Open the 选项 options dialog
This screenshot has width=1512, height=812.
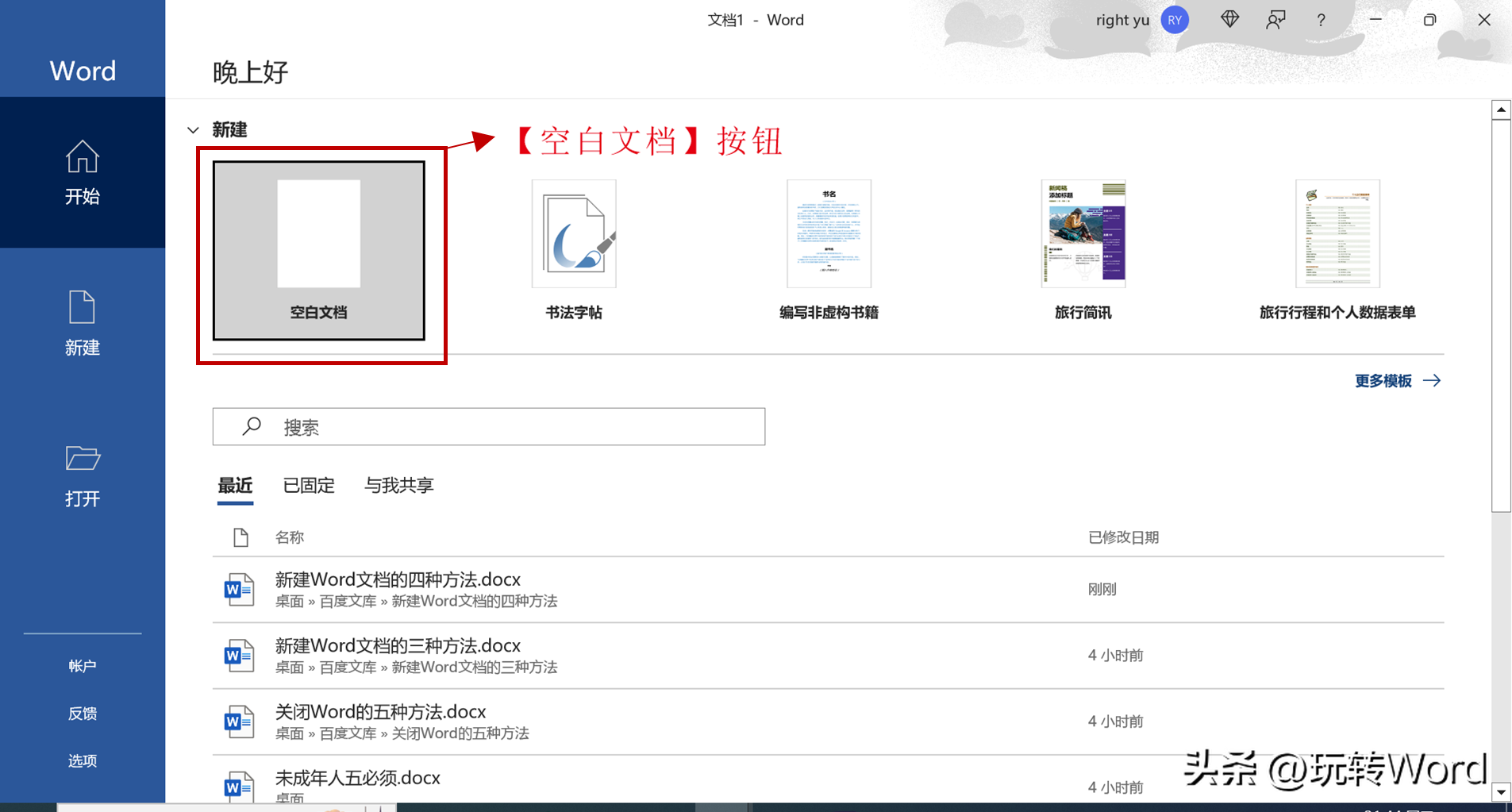click(x=83, y=761)
